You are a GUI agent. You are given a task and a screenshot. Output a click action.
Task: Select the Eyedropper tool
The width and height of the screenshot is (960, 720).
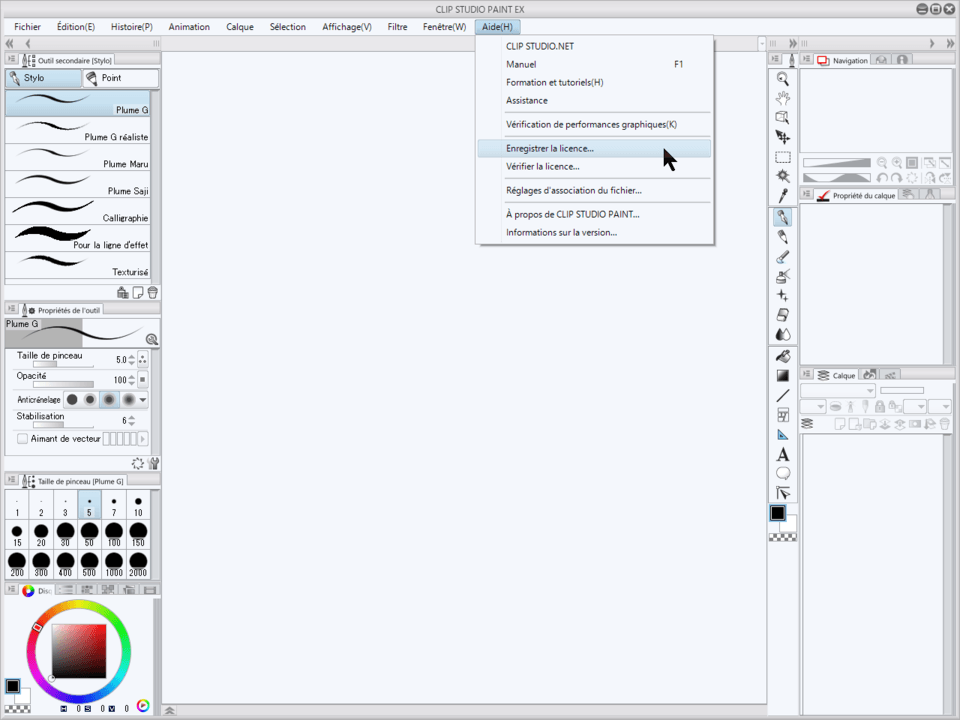click(x=782, y=196)
